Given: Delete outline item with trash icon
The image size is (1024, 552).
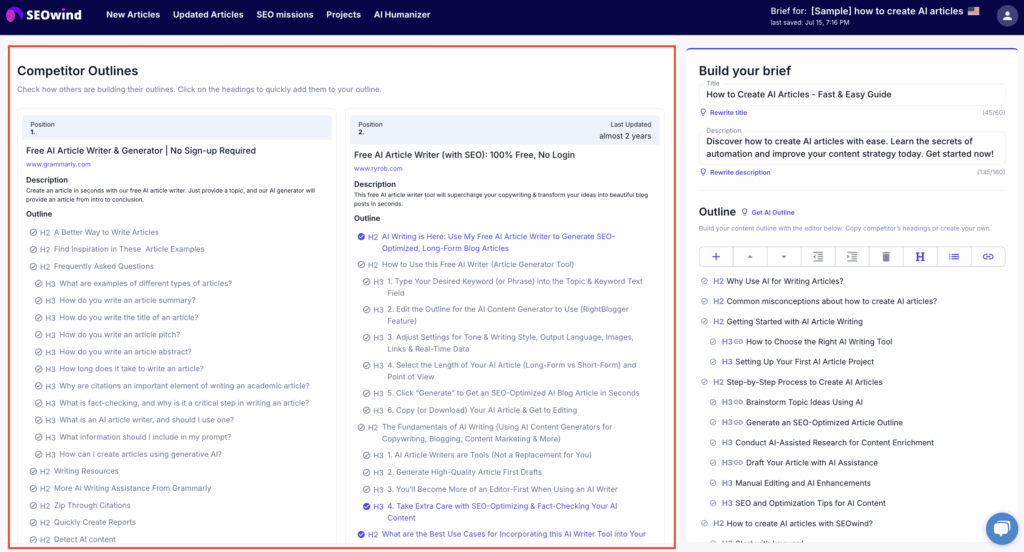Looking at the screenshot, I should coord(886,257).
